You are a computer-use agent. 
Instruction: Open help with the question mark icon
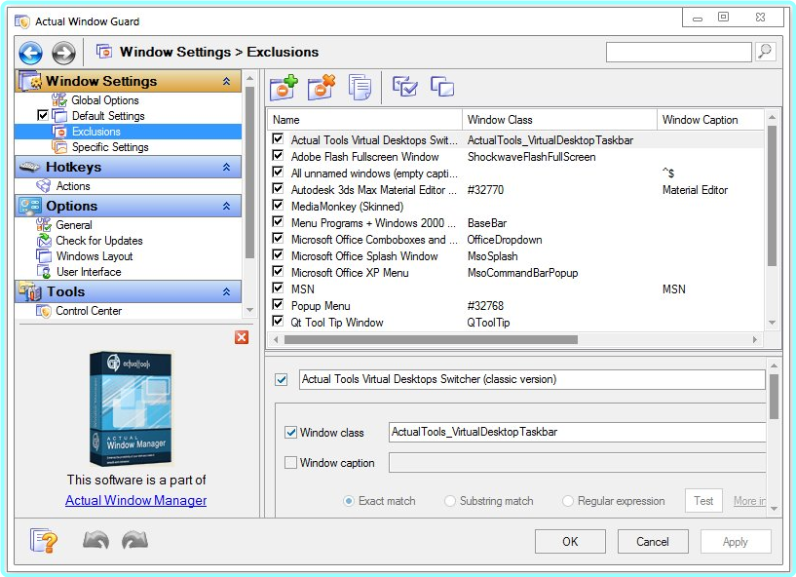point(44,540)
